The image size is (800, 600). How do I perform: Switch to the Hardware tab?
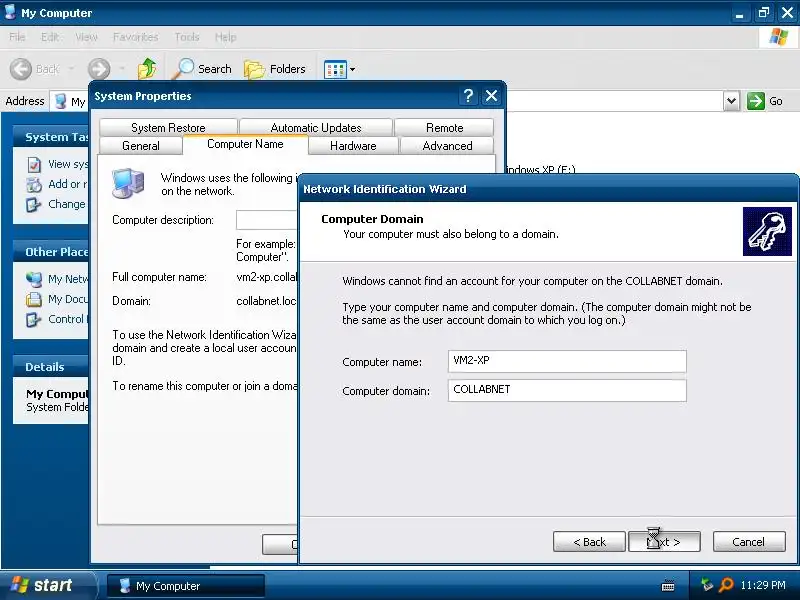(x=353, y=146)
